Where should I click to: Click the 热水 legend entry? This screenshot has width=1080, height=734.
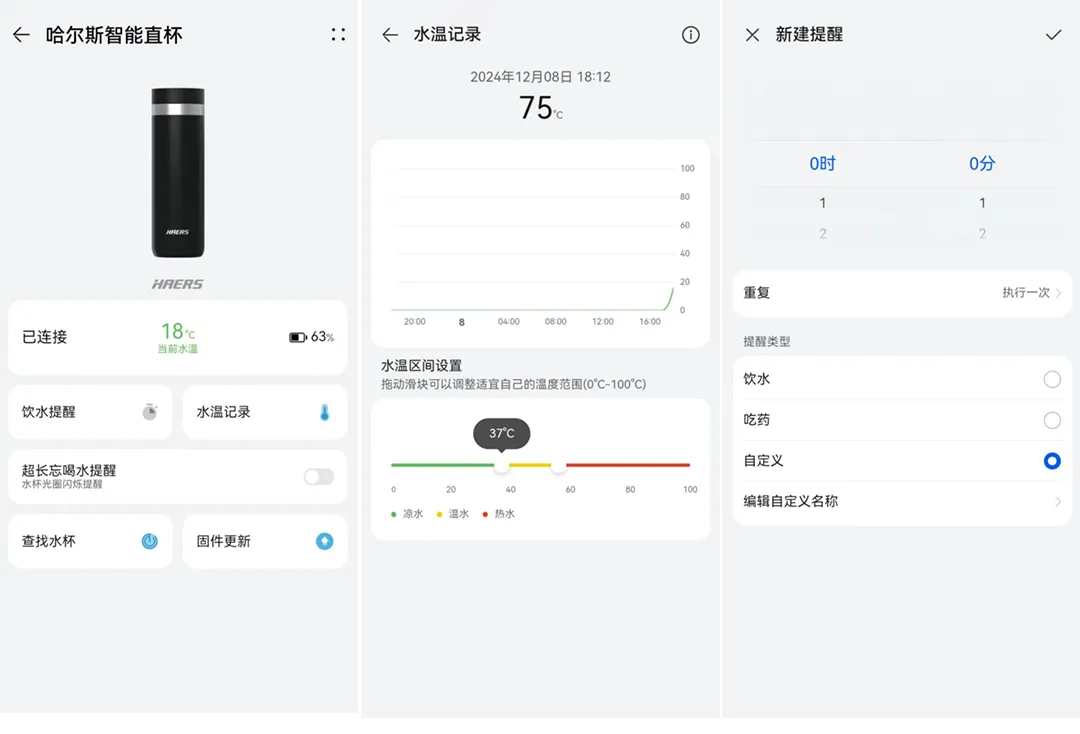[x=499, y=514]
